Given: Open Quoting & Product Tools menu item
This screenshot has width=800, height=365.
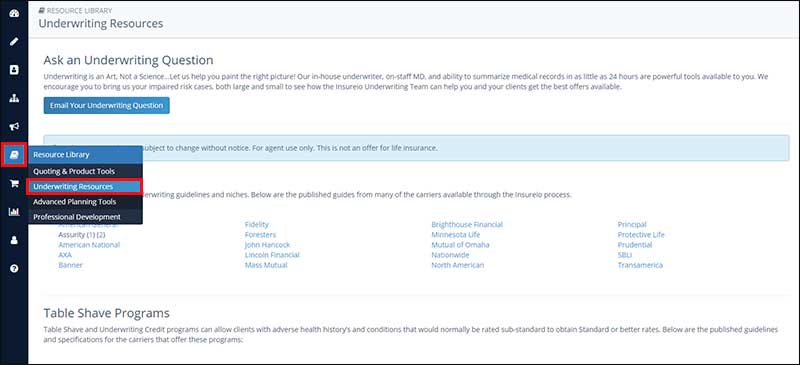Looking at the screenshot, I should [85, 172].
